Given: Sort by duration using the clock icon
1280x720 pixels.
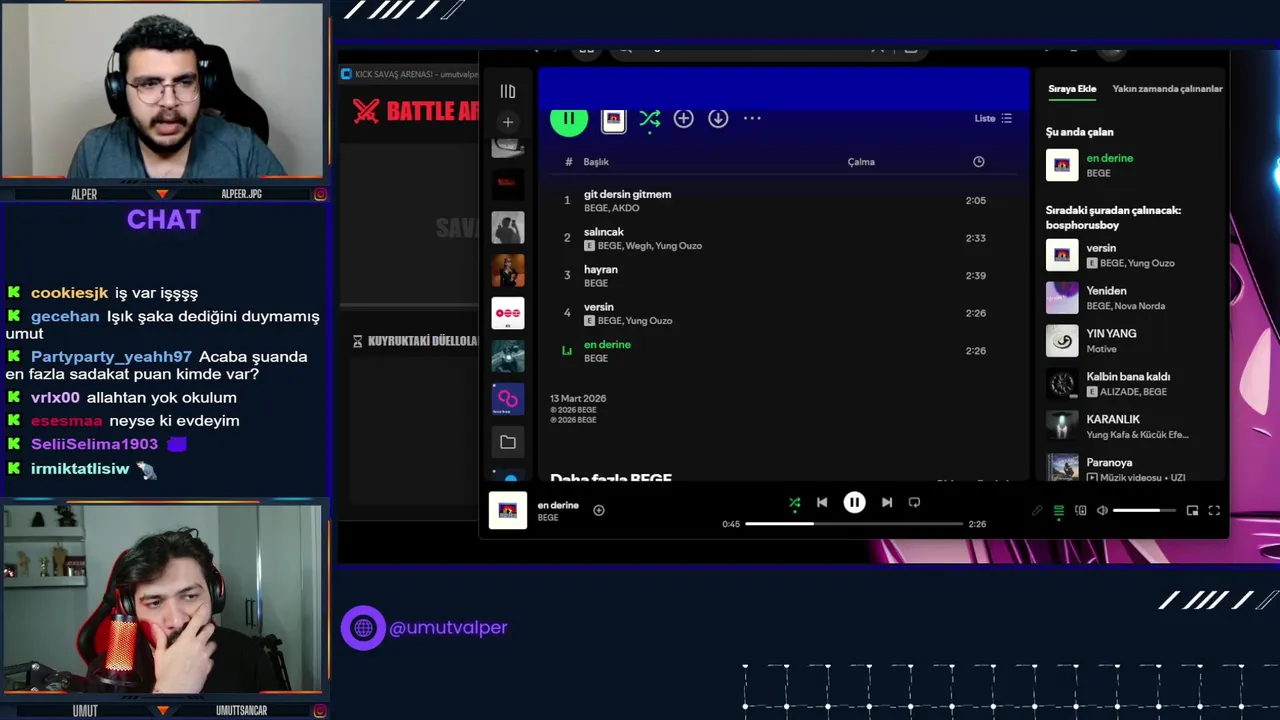Looking at the screenshot, I should [x=978, y=162].
